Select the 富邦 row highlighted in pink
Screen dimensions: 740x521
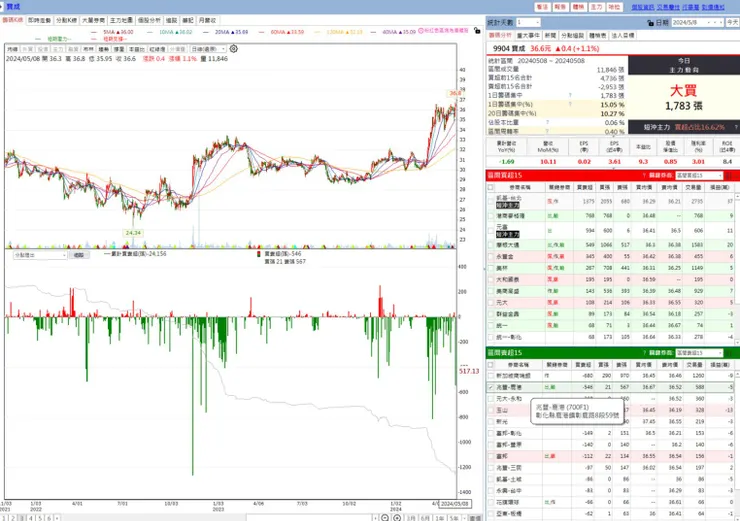click(x=610, y=456)
